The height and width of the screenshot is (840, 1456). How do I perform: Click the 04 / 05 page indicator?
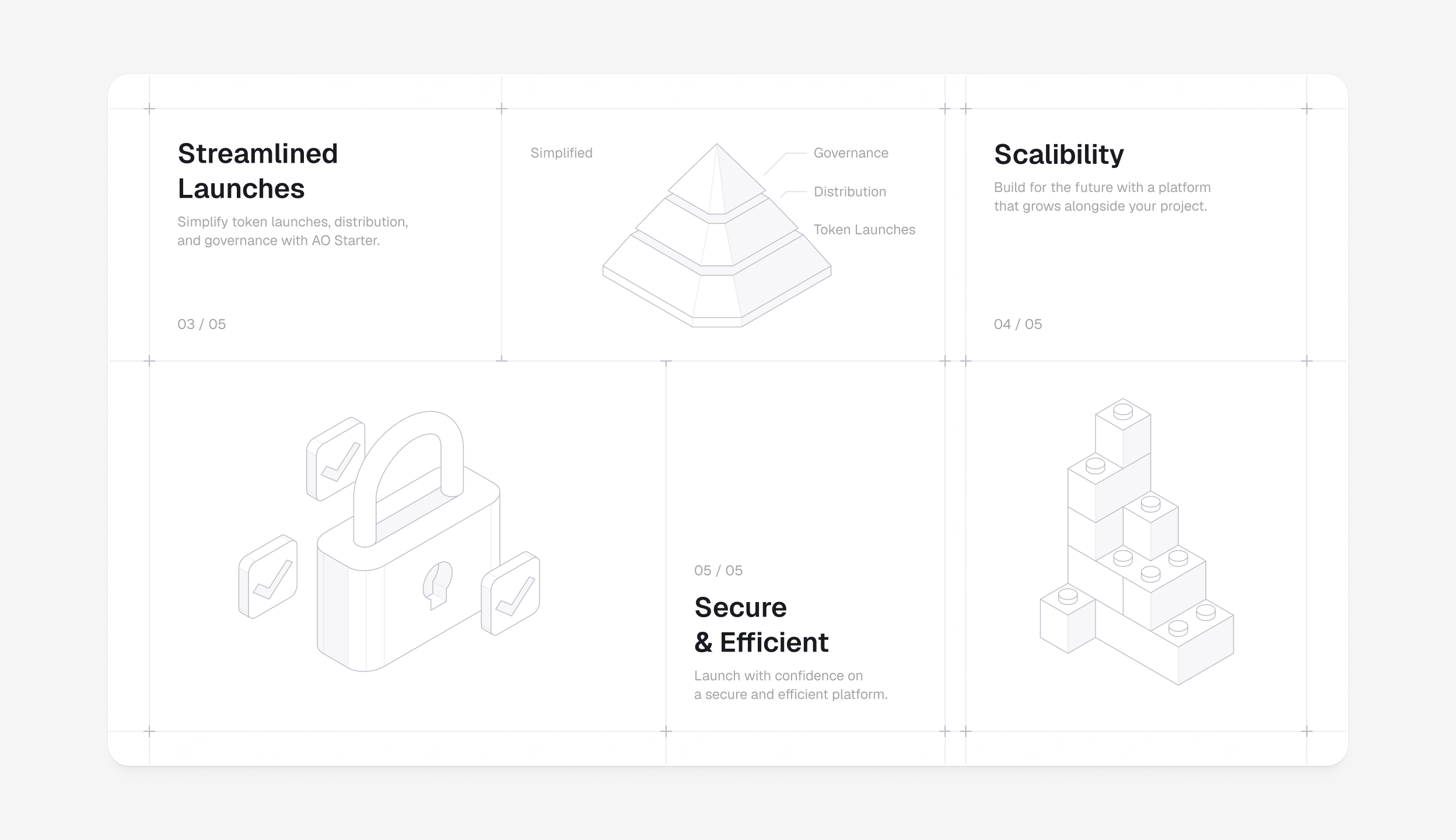click(x=1017, y=324)
